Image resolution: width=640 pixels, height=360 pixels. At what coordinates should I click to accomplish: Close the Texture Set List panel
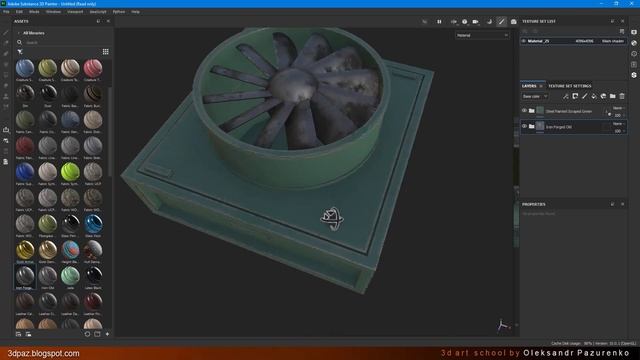[622, 21]
